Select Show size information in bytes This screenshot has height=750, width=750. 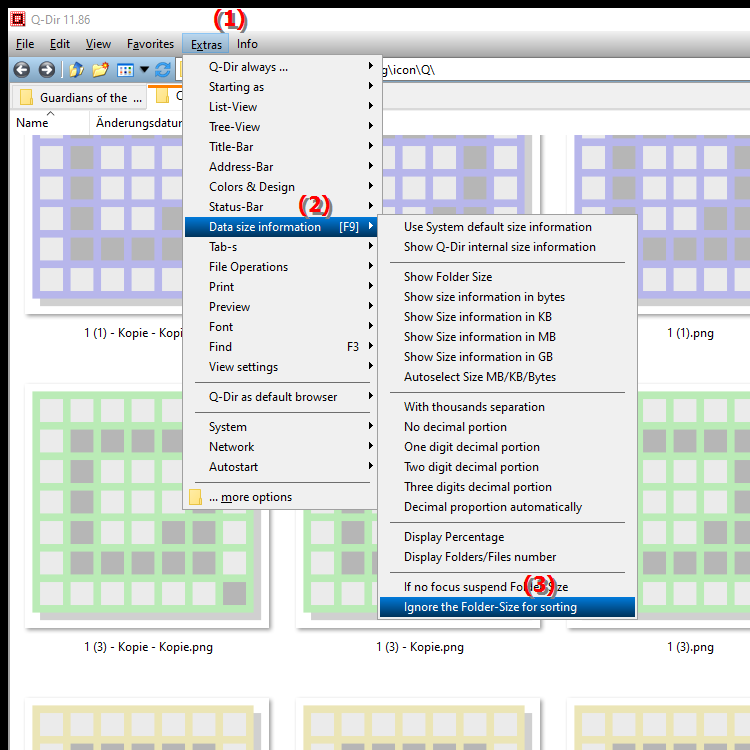coord(507,297)
